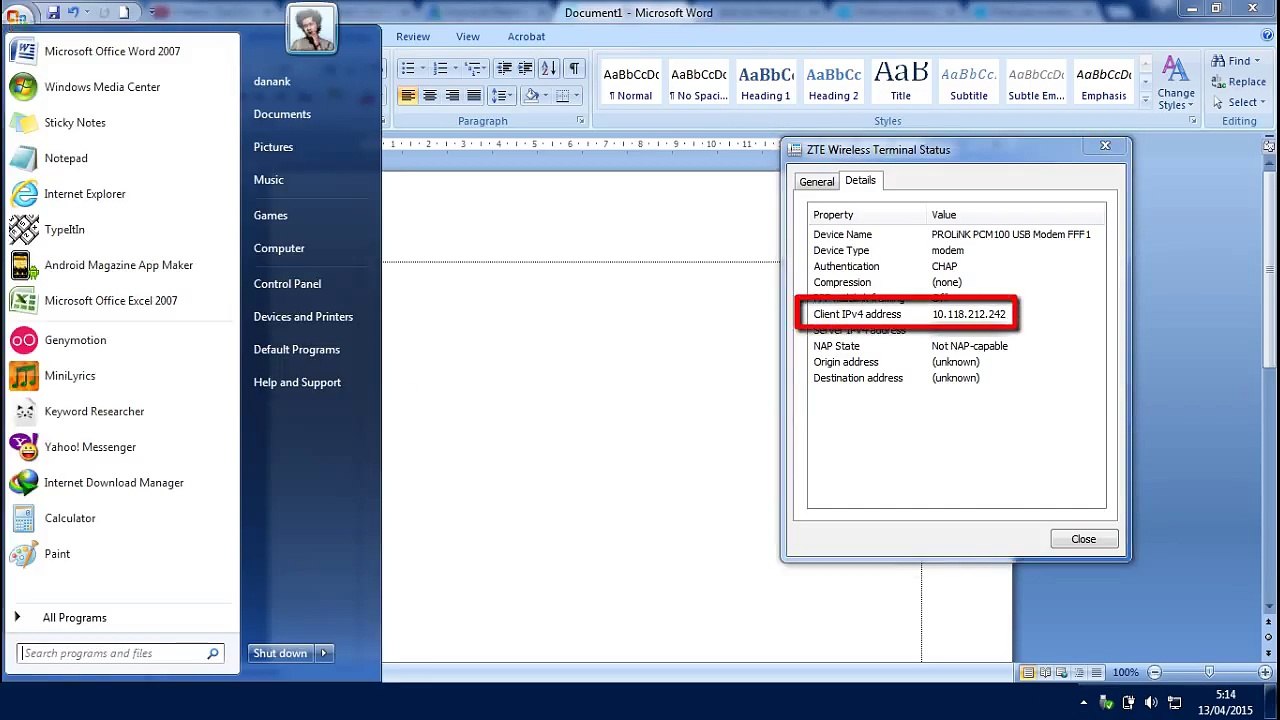Open Documents folder from Start menu
This screenshot has width=1280, height=720.
pos(282,114)
